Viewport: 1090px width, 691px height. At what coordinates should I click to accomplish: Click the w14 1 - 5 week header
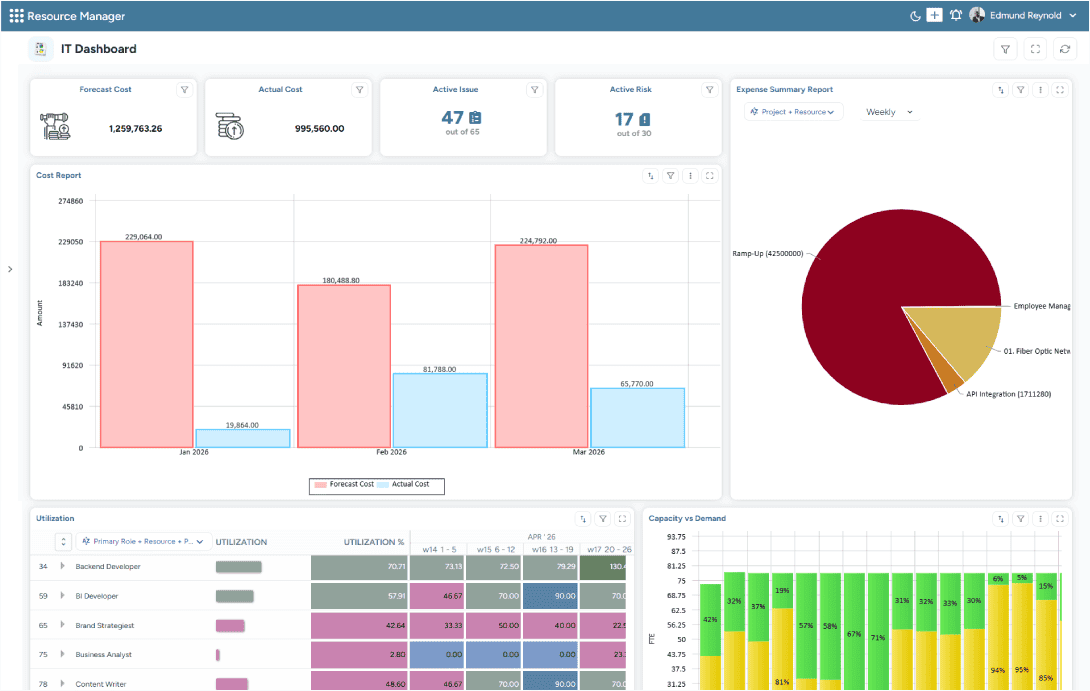pos(439,549)
